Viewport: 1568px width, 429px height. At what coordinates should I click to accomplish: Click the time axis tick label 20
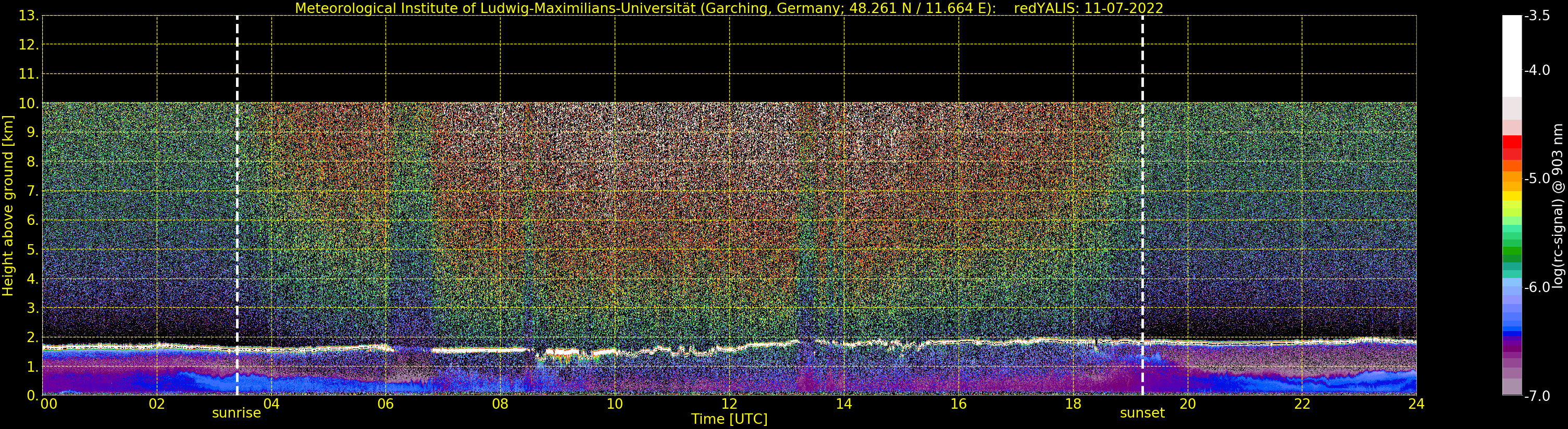1188,404
